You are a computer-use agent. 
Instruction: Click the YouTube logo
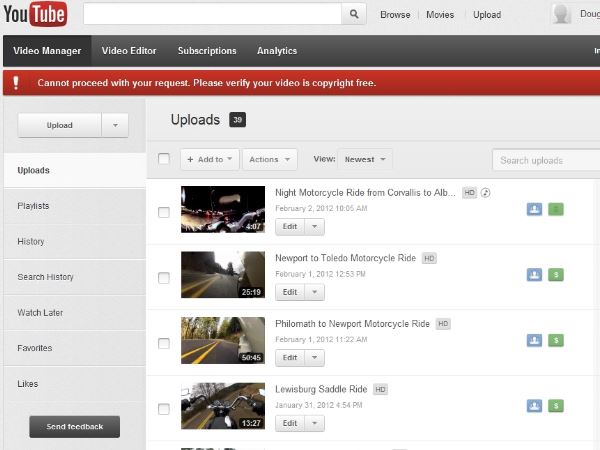(35, 14)
